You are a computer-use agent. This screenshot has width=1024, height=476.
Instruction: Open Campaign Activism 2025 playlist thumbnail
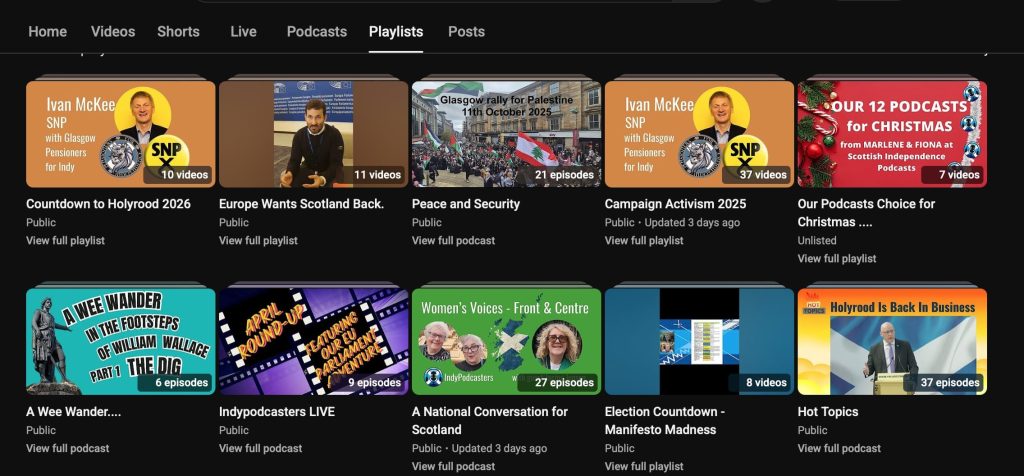tap(699, 134)
